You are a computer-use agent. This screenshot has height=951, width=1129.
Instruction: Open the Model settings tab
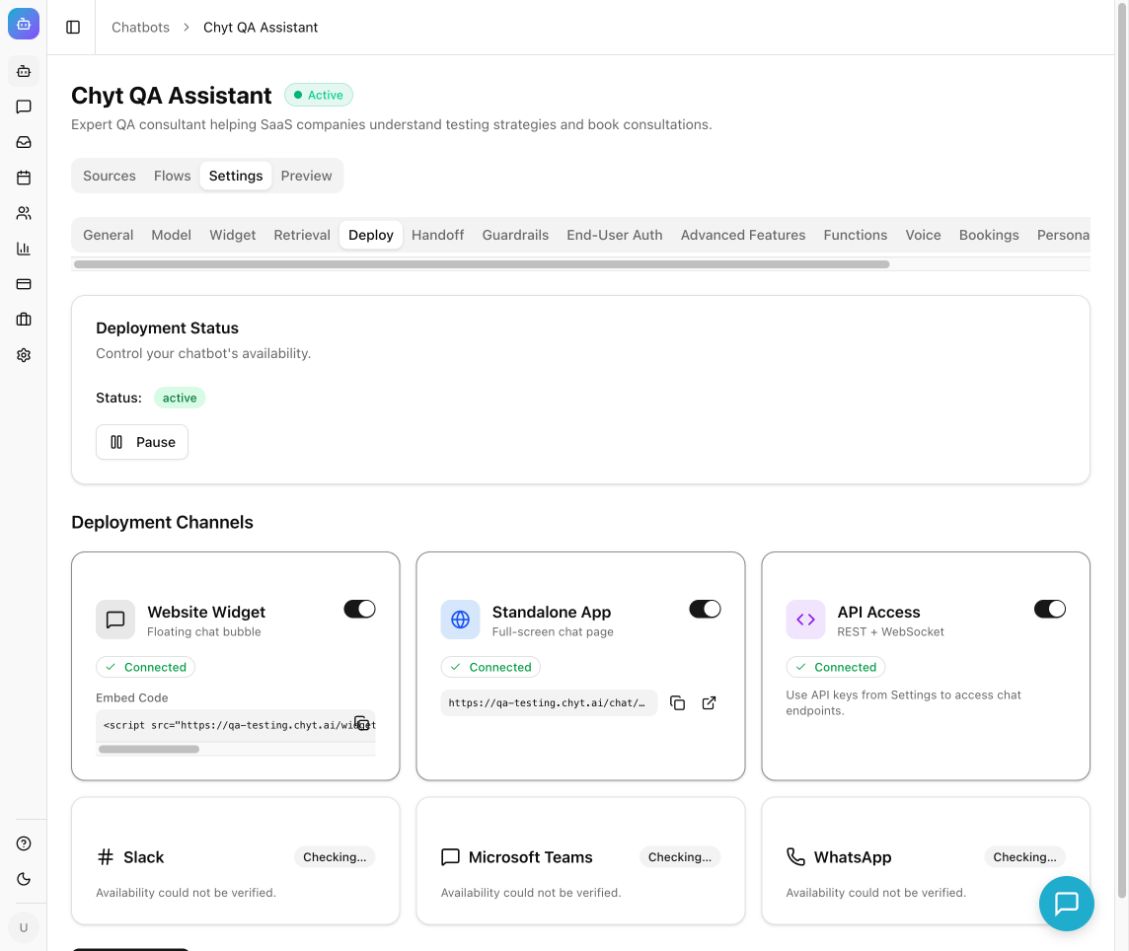[x=171, y=235]
